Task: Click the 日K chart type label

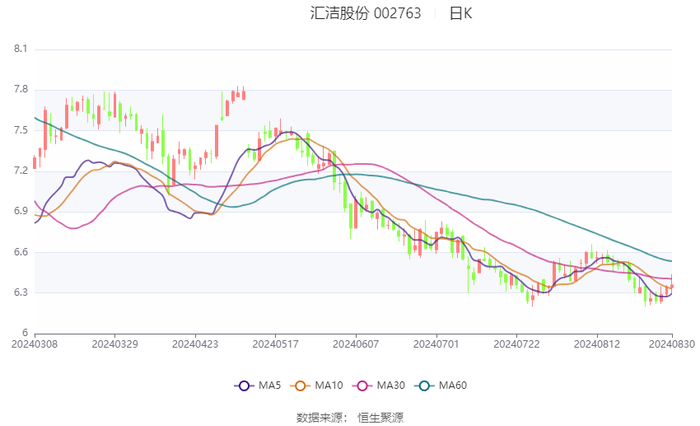Action: click(460, 14)
